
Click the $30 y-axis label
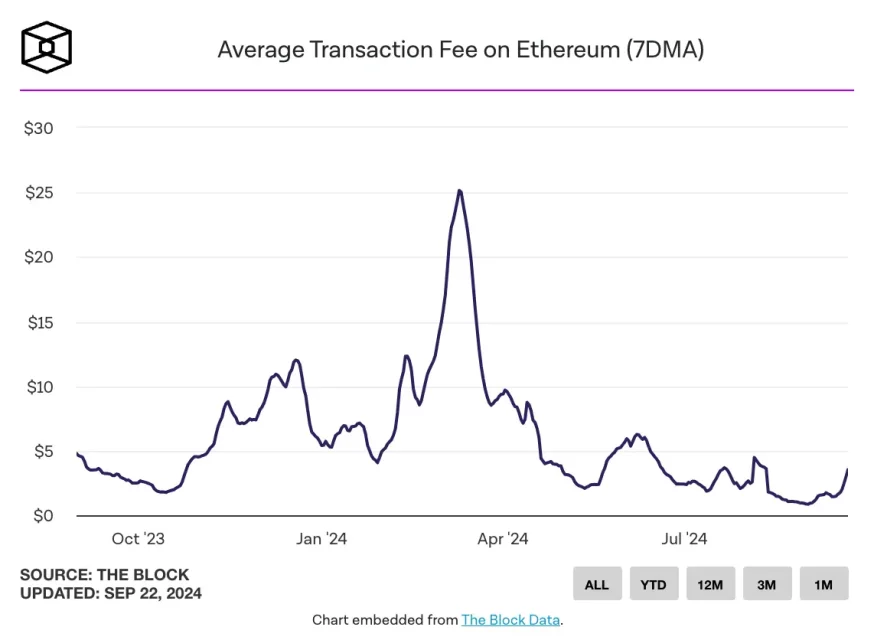click(40, 128)
